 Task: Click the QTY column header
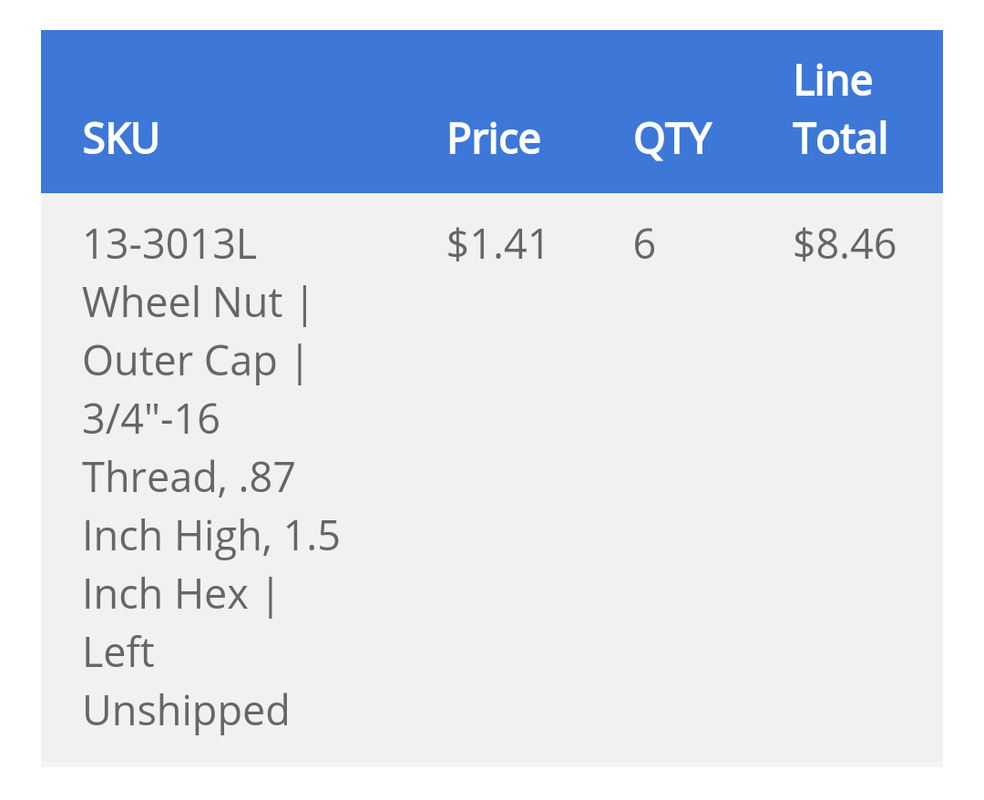[x=672, y=139]
